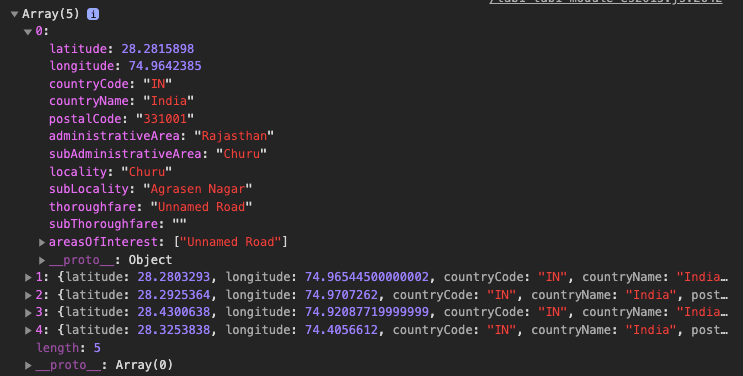Expand the __proto__: Array(0) entry
The height and width of the screenshot is (376, 743).
tap(28, 365)
